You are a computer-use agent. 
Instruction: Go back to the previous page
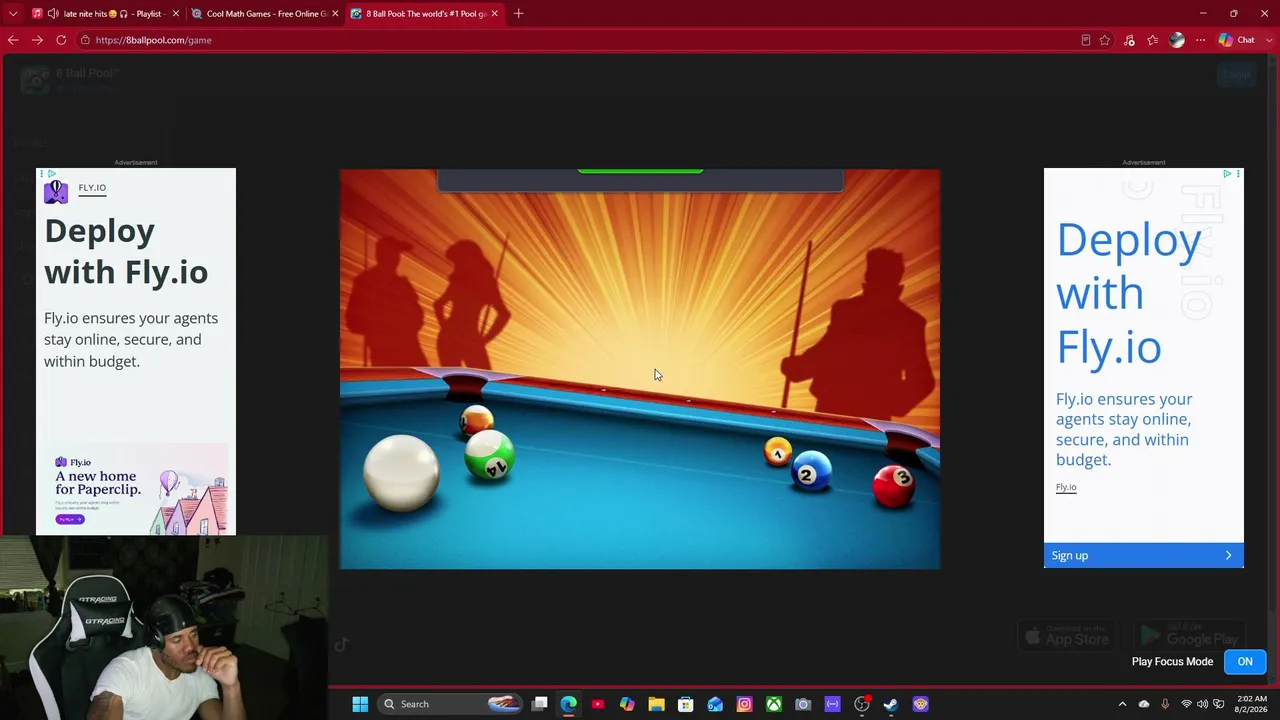click(13, 40)
